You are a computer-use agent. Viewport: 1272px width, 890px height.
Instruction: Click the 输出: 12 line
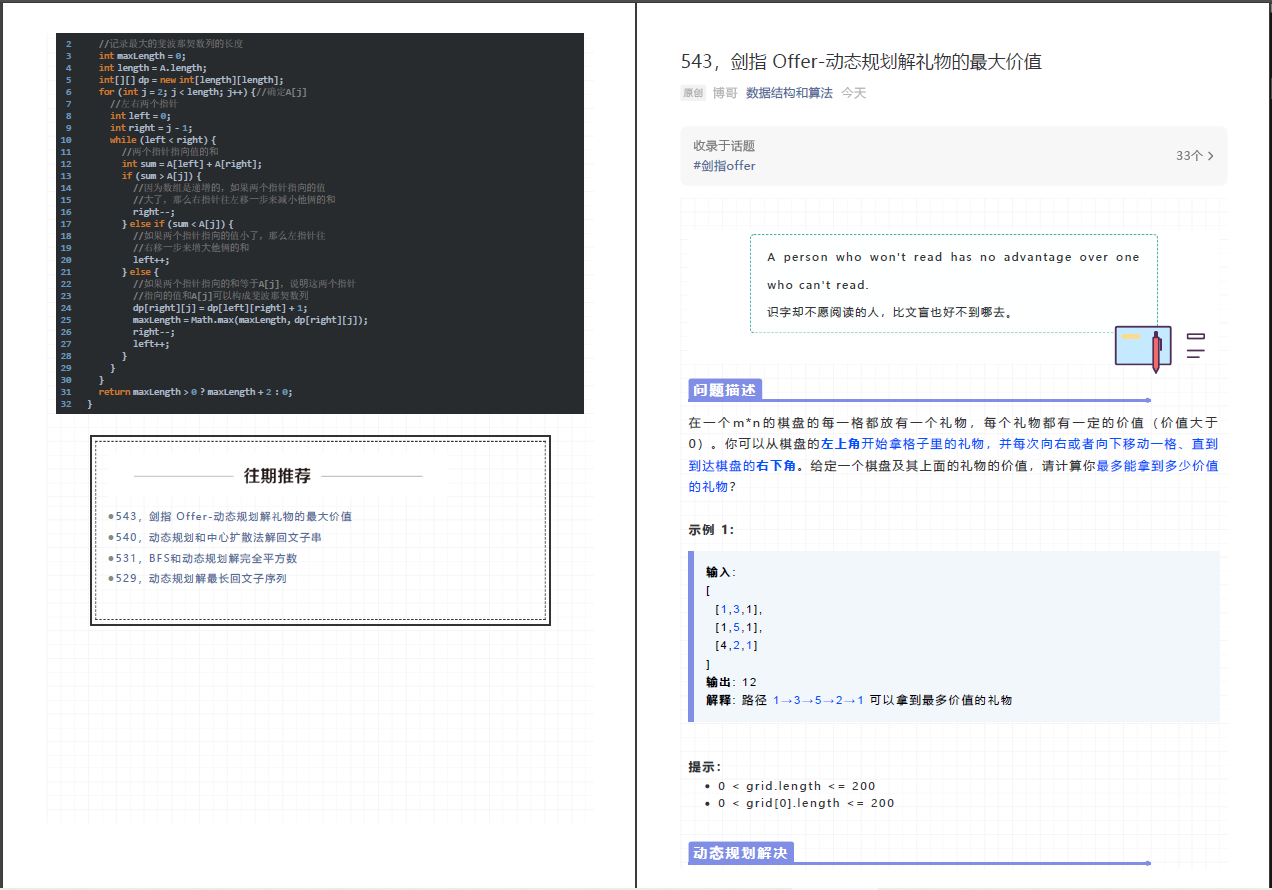731,682
